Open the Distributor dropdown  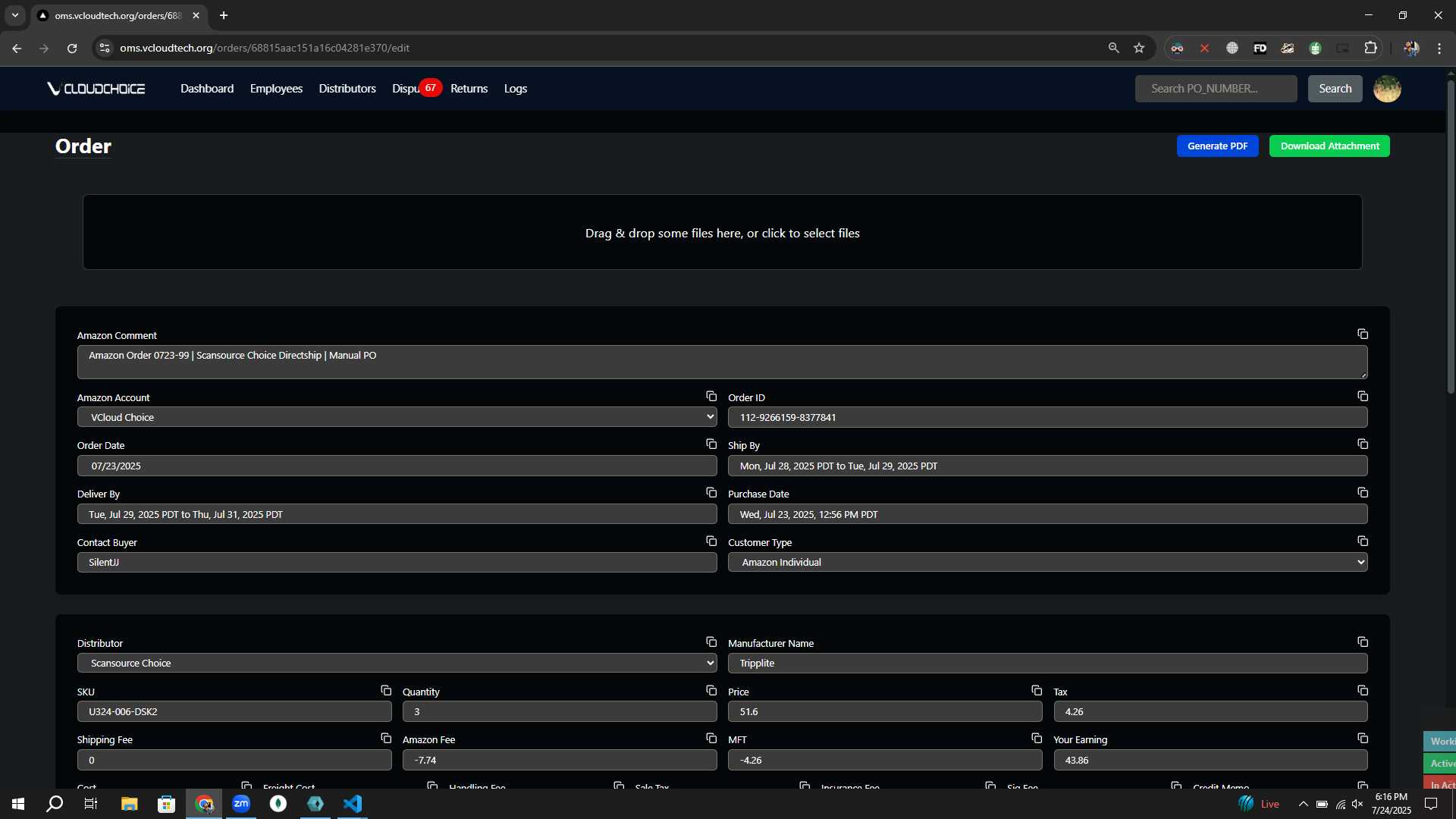pos(397,663)
